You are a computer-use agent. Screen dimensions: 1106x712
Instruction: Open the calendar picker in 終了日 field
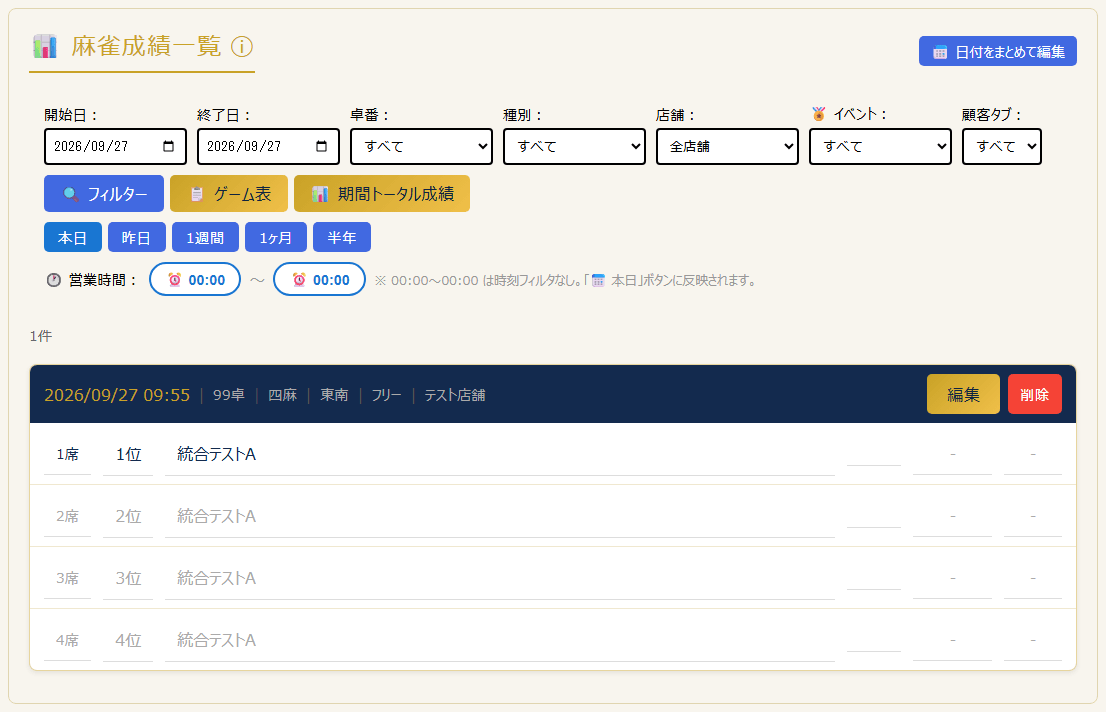click(x=322, y=146)
